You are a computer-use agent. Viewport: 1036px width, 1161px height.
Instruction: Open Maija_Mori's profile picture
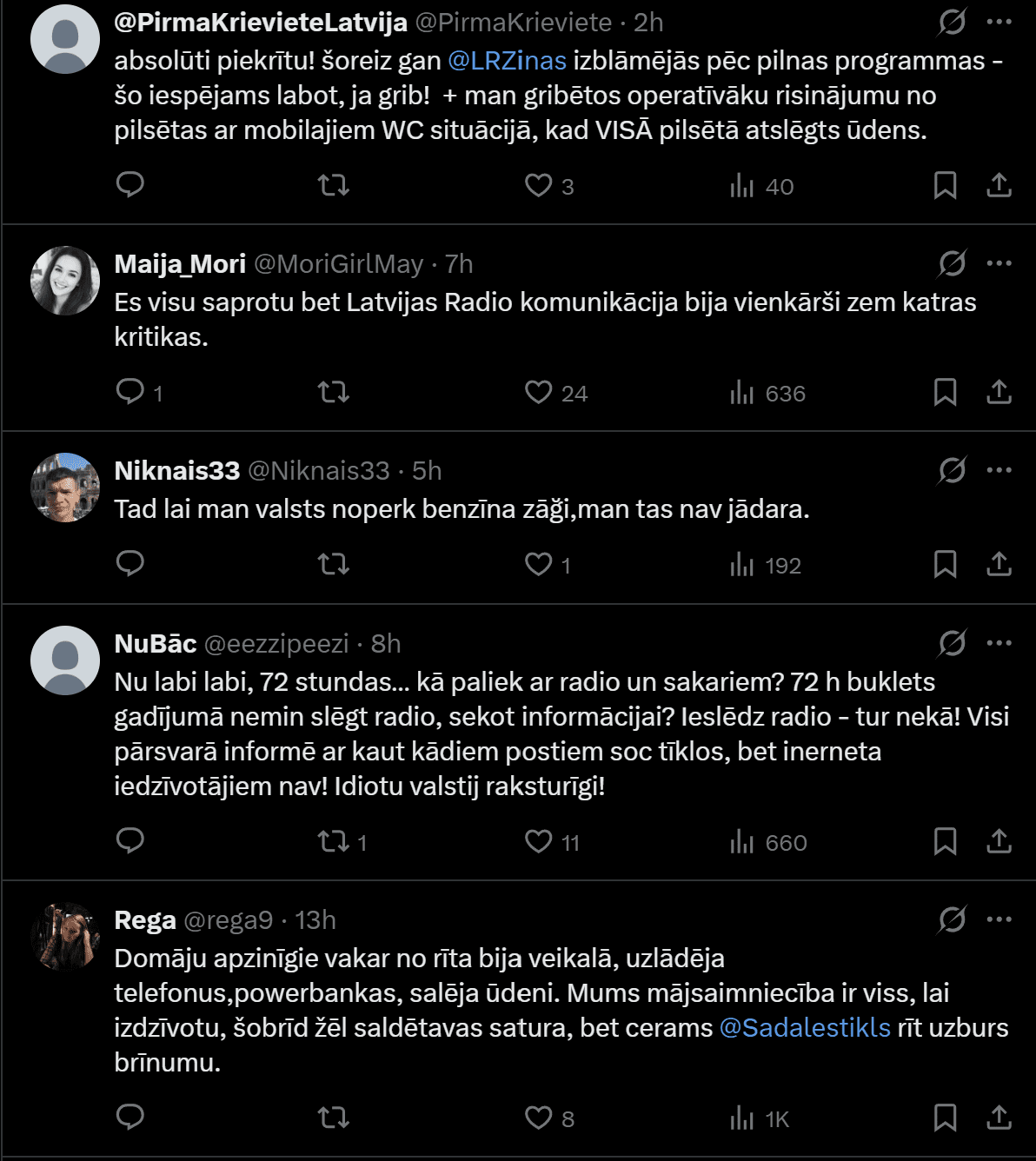(65, 280)
